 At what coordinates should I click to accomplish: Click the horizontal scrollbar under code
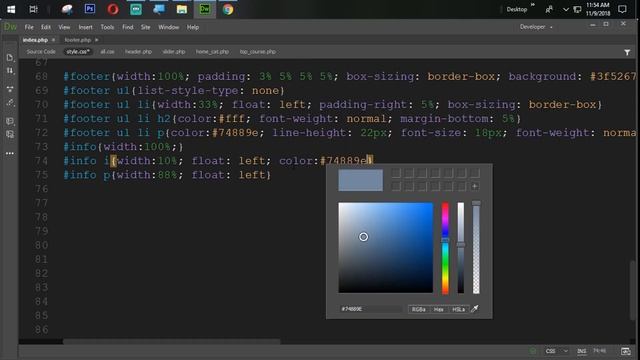pyautogui.click(x=171, y=341)
